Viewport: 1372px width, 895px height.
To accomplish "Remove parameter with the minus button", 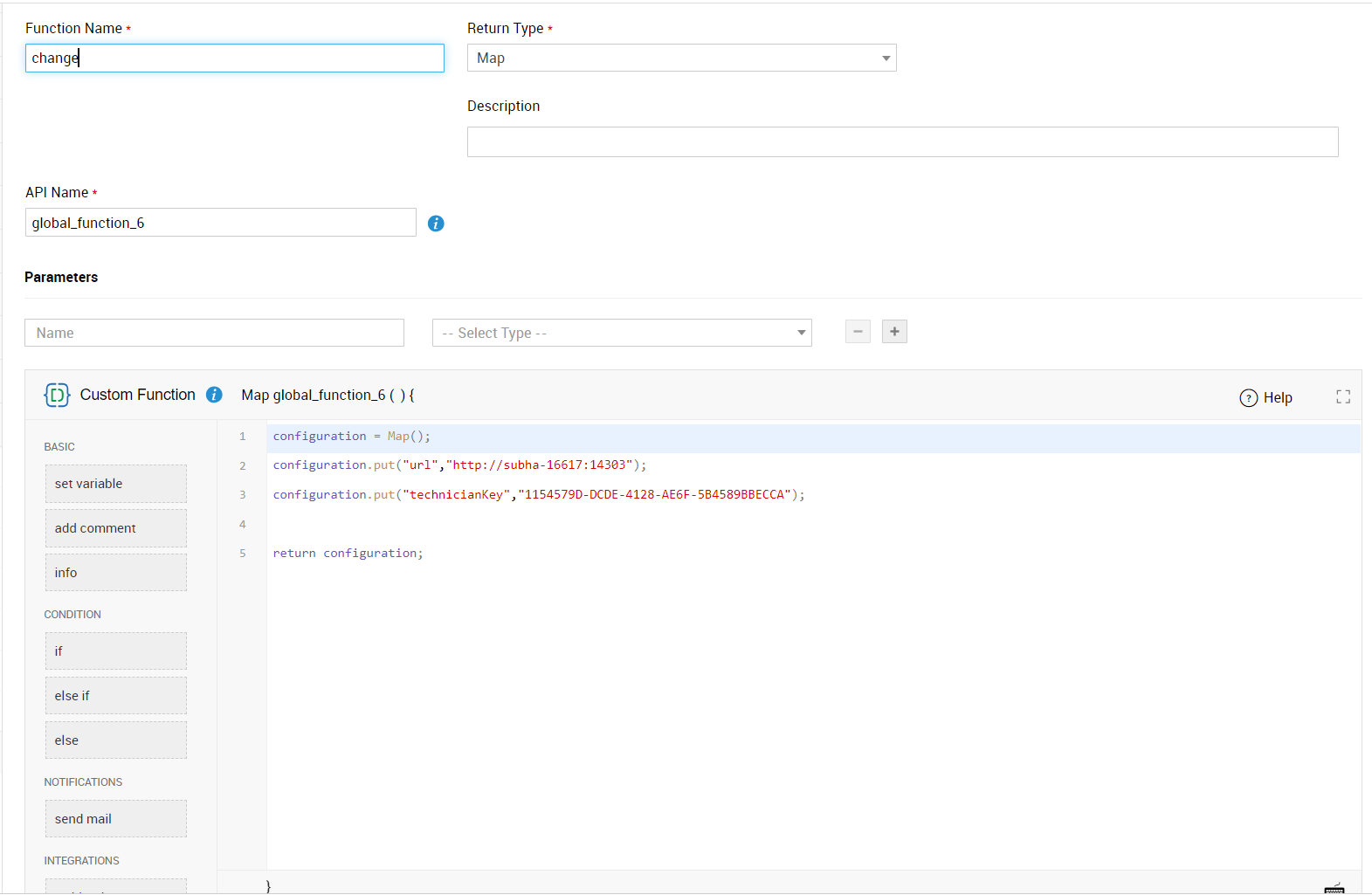I will [858, 332].
